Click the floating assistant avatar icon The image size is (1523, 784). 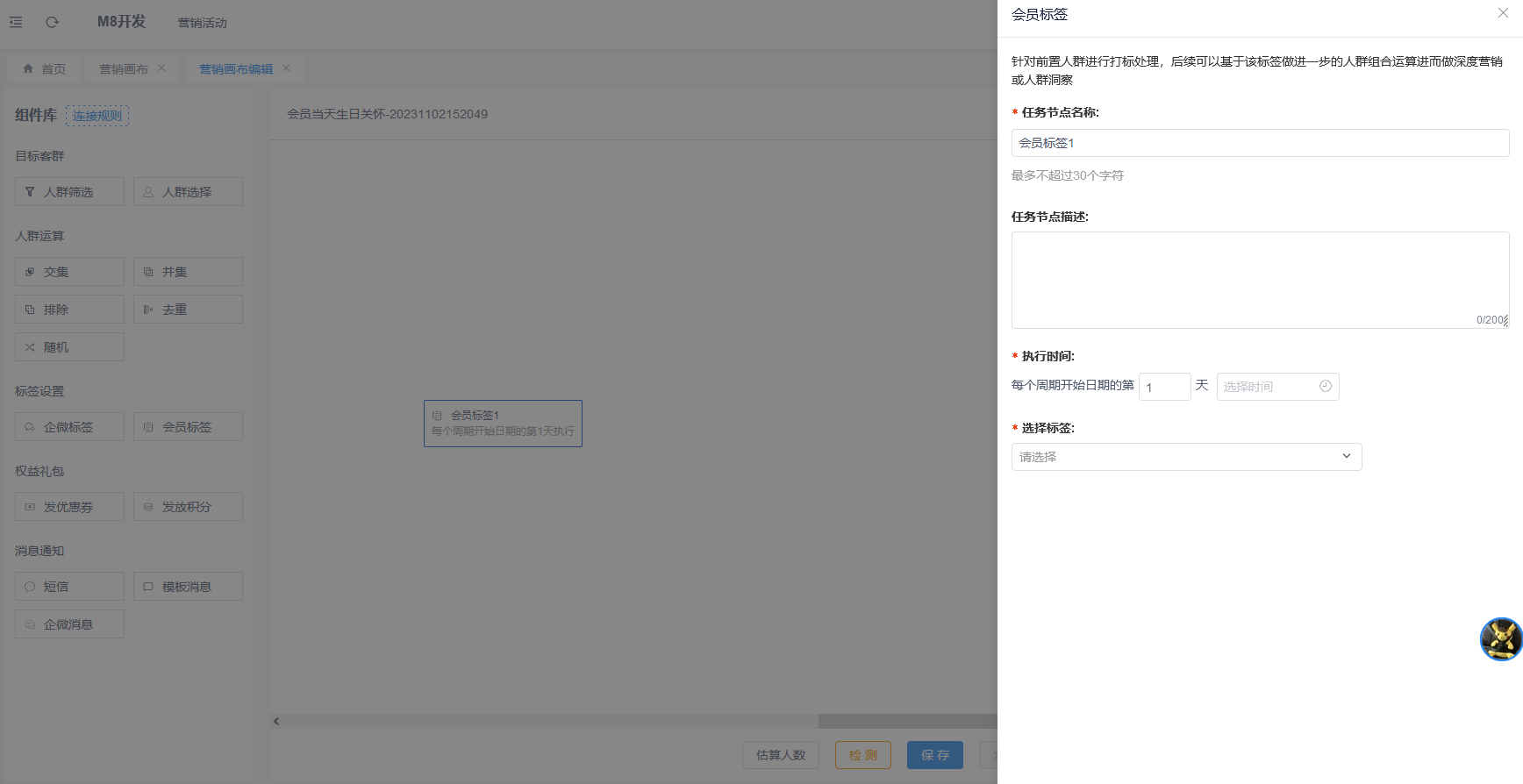(1500, 639)
